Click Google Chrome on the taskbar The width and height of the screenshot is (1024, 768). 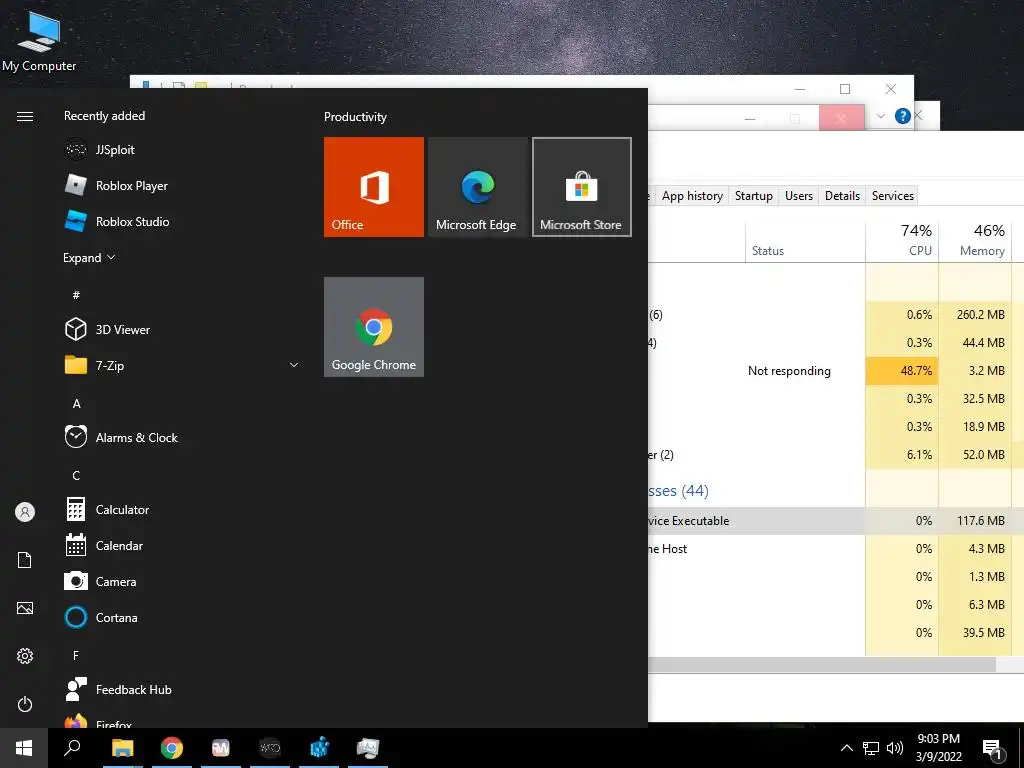coord(172,748)
